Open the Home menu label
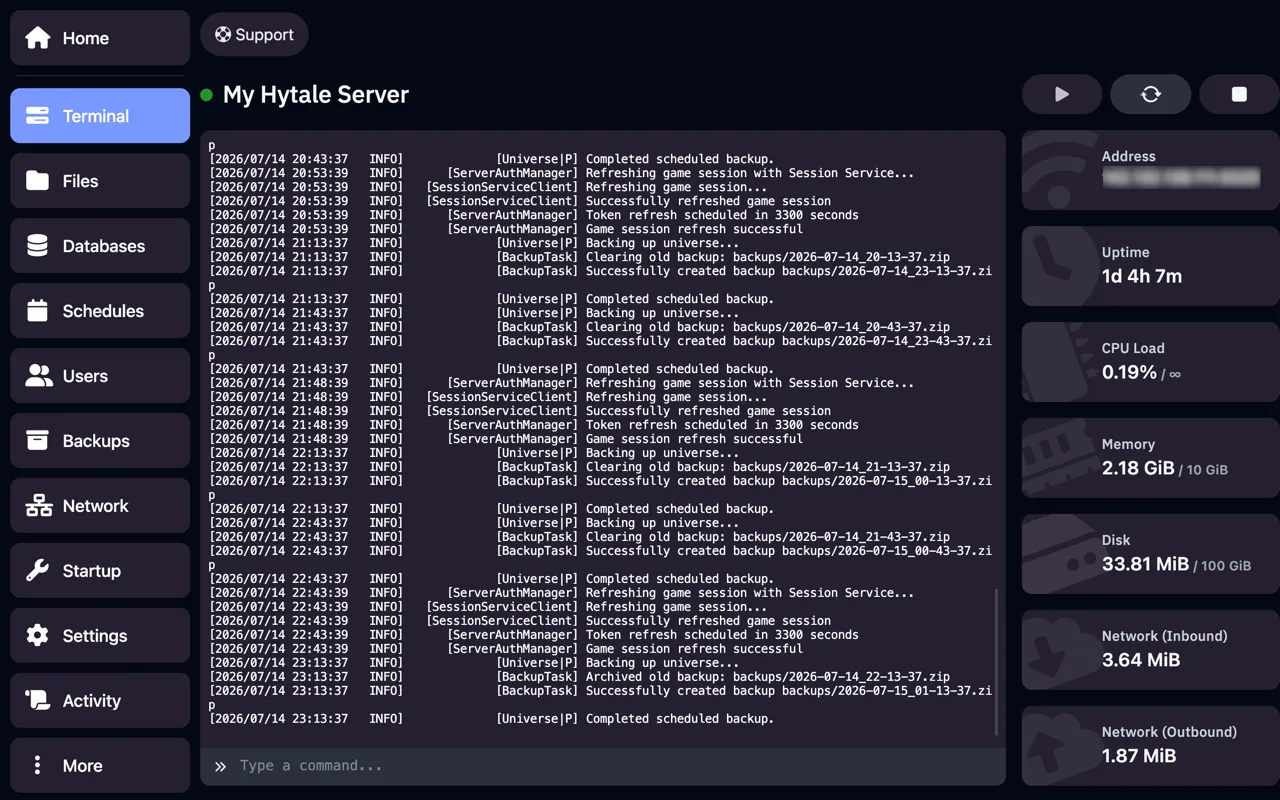Viewport: 1280px width, 800px height. point(86,38)
